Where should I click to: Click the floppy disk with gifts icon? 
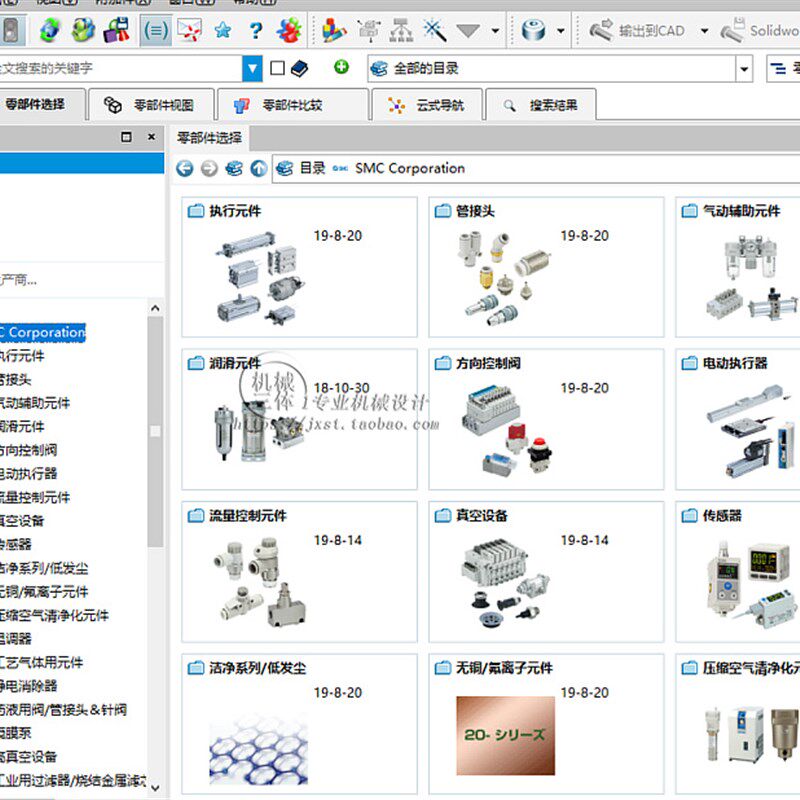(117, 30)
